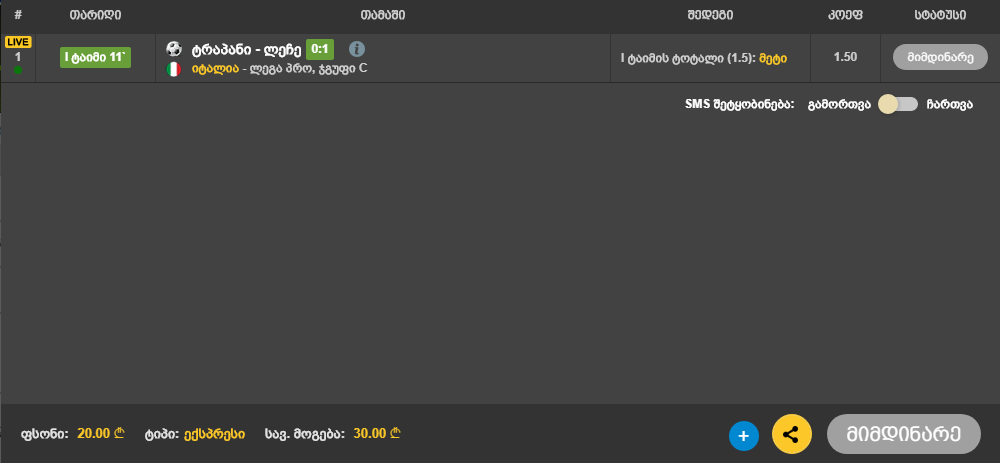Click the soccer ball icon

(x=173, y=49)
